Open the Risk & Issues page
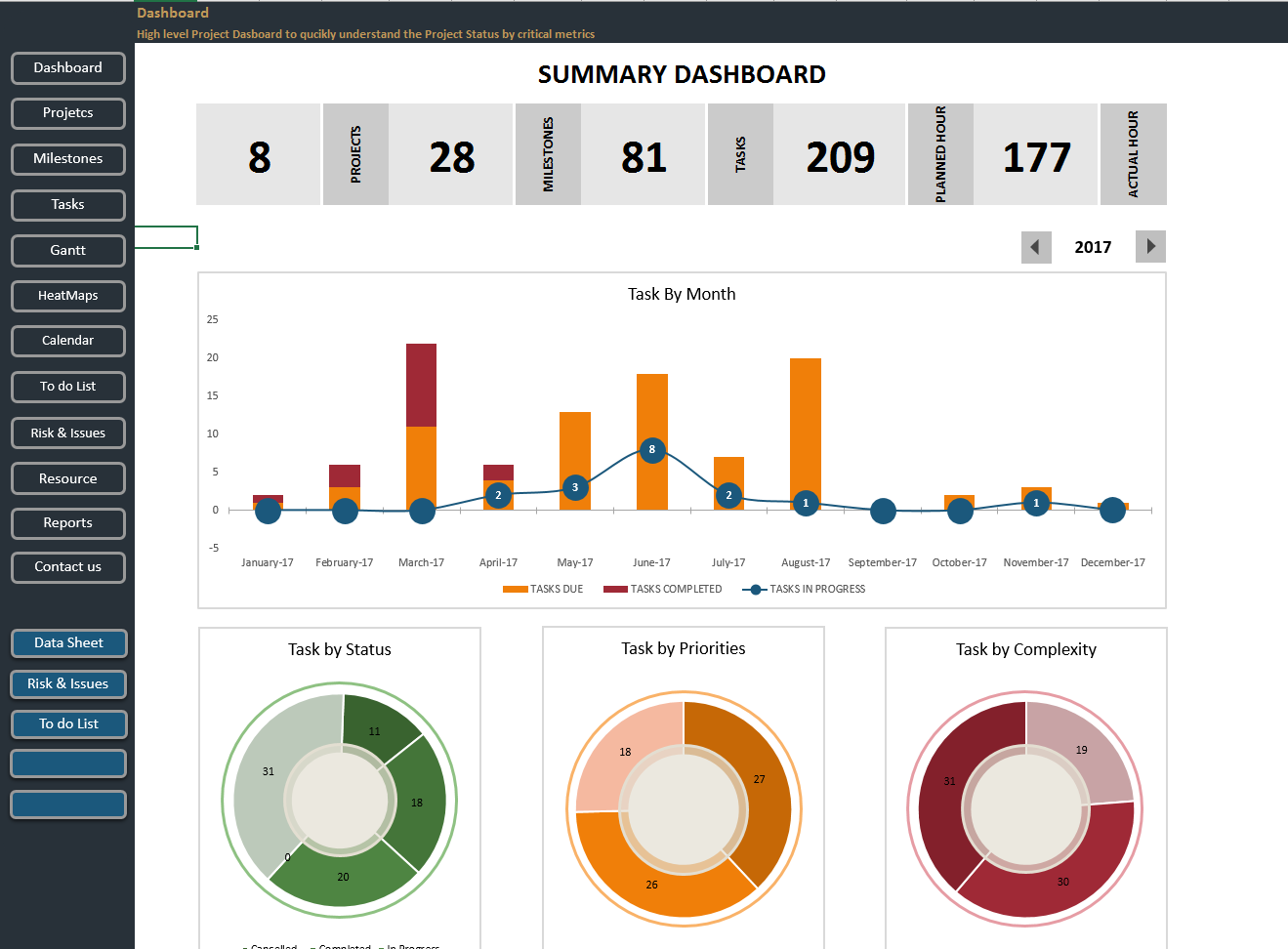 coord(67,433)
